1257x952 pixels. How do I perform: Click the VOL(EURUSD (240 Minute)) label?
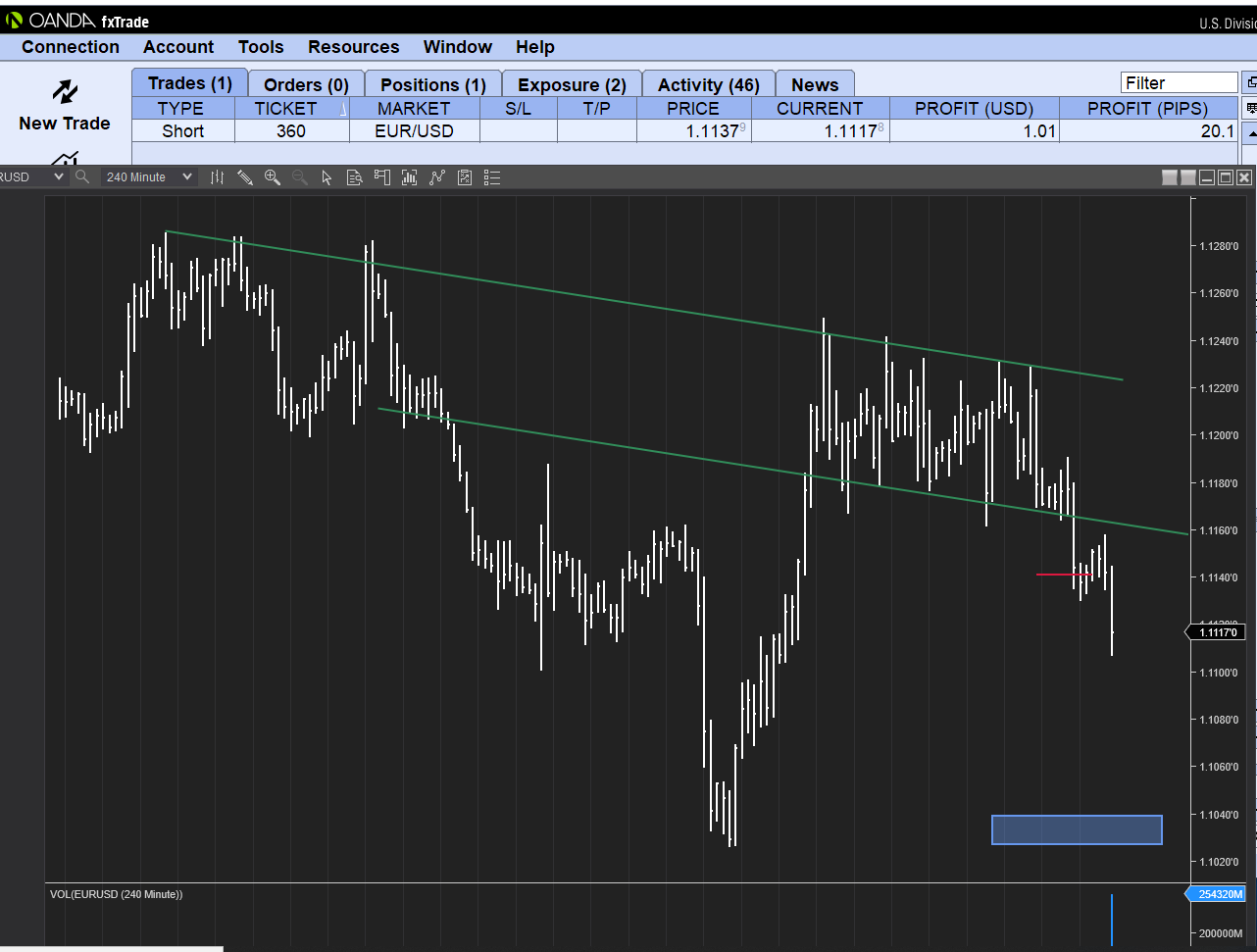point(116,894)
